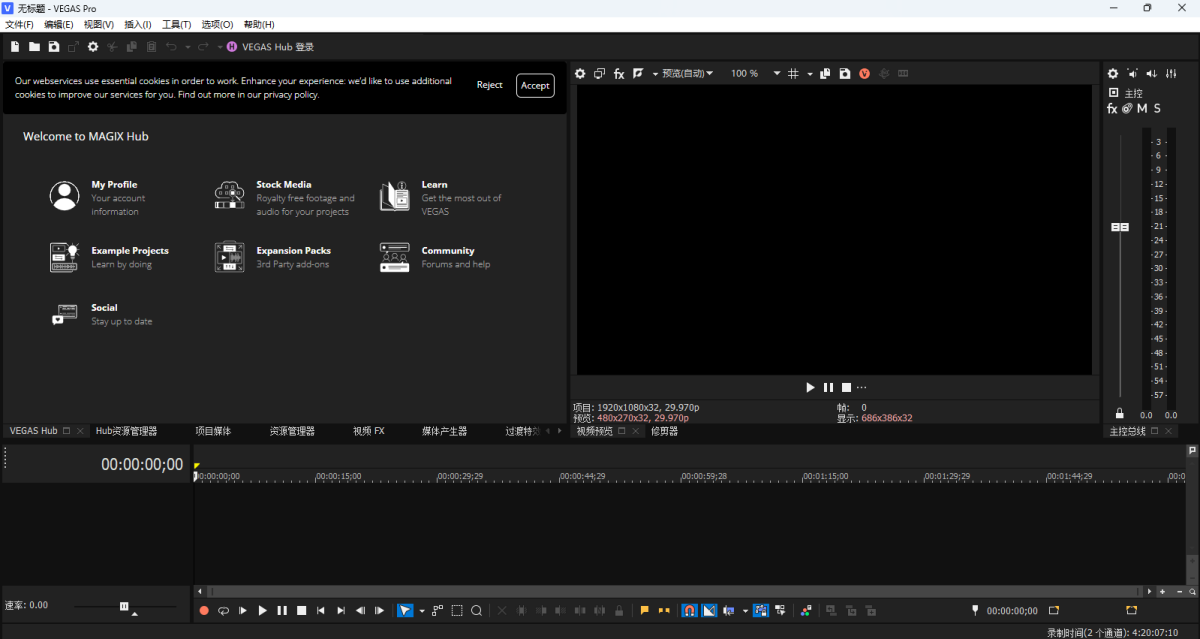This screenshot has height=639, width=1200.
Task: Open the redo history dropdown arrow
Action: 219,47
